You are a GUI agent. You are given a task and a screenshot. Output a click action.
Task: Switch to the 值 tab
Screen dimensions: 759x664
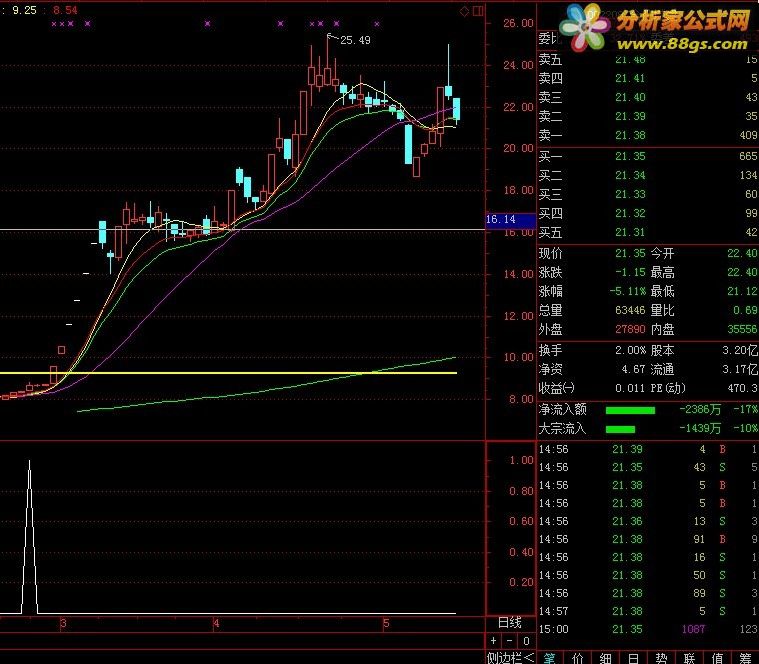tap(717, 658)
